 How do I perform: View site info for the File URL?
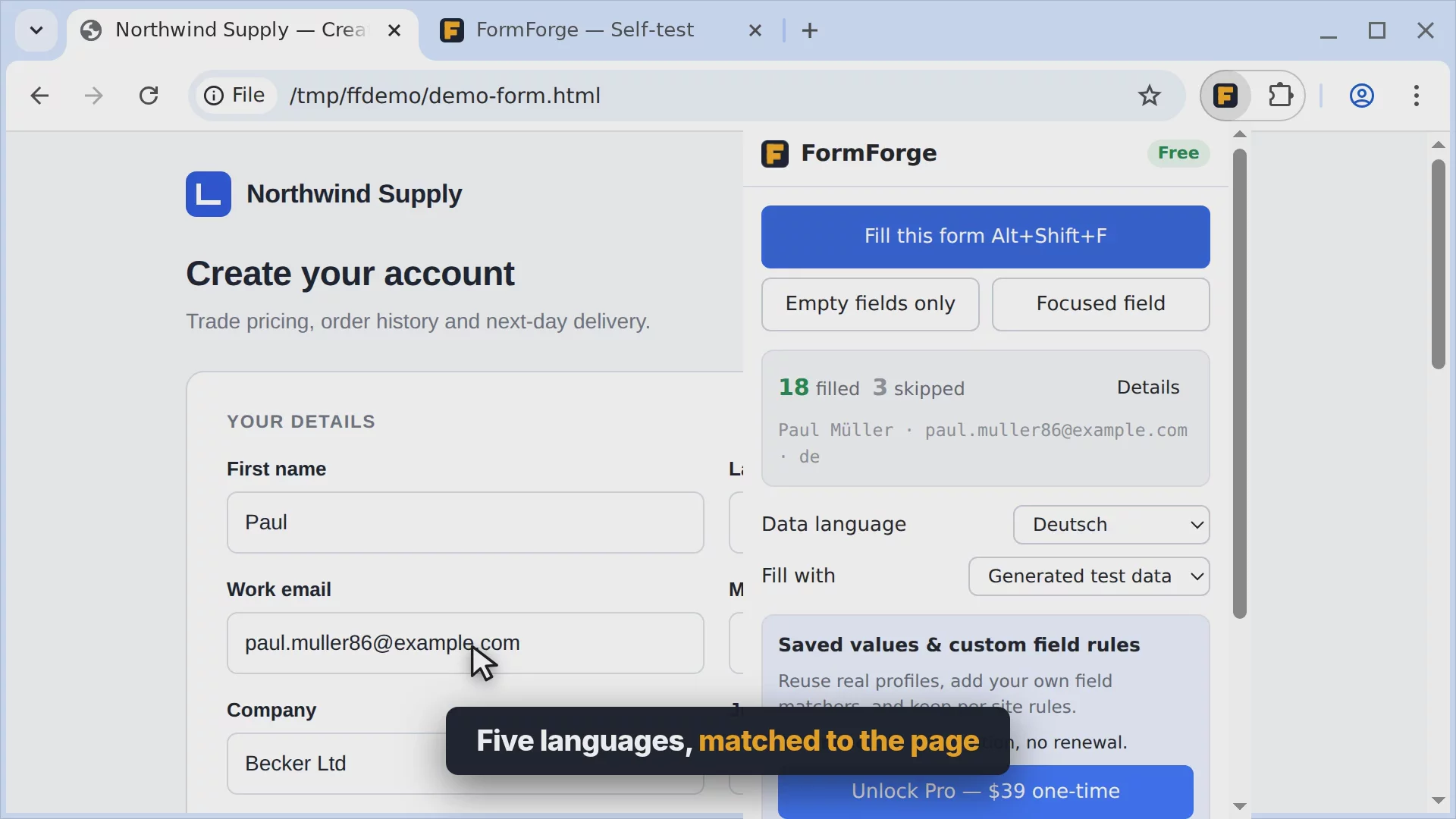pyautogui.click(x=235, y=96)
